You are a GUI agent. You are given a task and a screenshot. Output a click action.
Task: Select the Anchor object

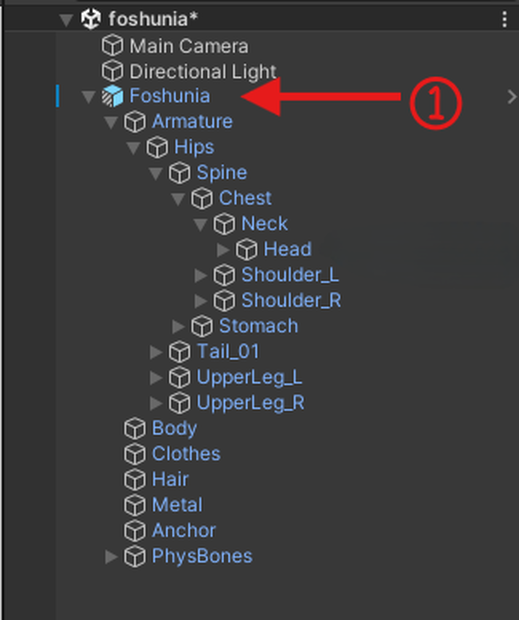click(x=184, y=530)
